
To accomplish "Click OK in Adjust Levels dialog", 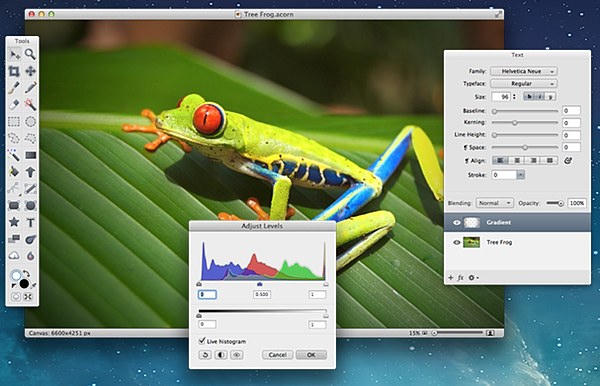I will 311,355.
